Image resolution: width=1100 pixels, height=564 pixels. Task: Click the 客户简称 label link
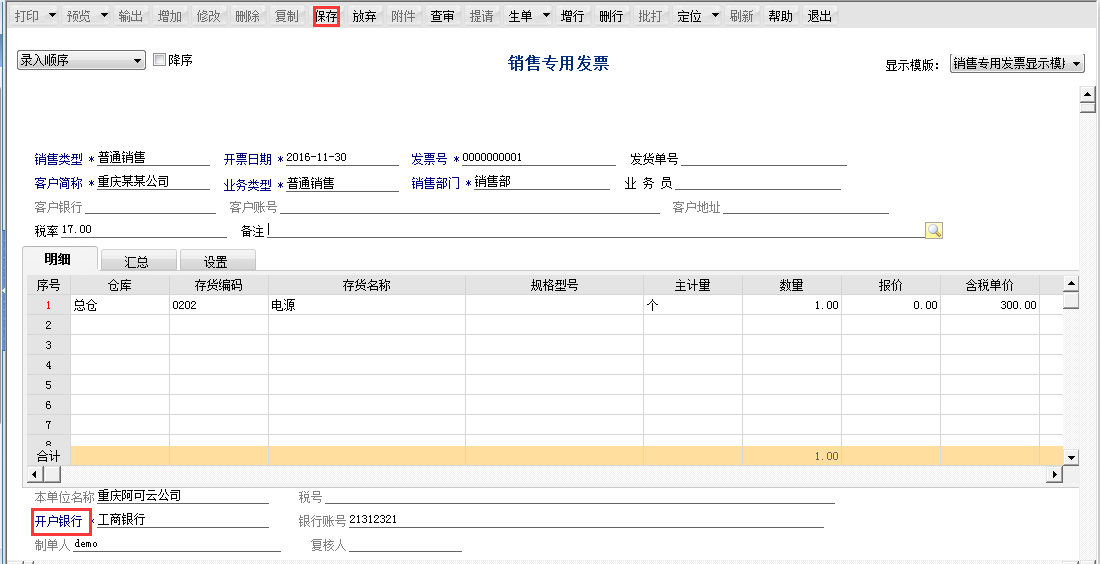[x=58, y=184]
